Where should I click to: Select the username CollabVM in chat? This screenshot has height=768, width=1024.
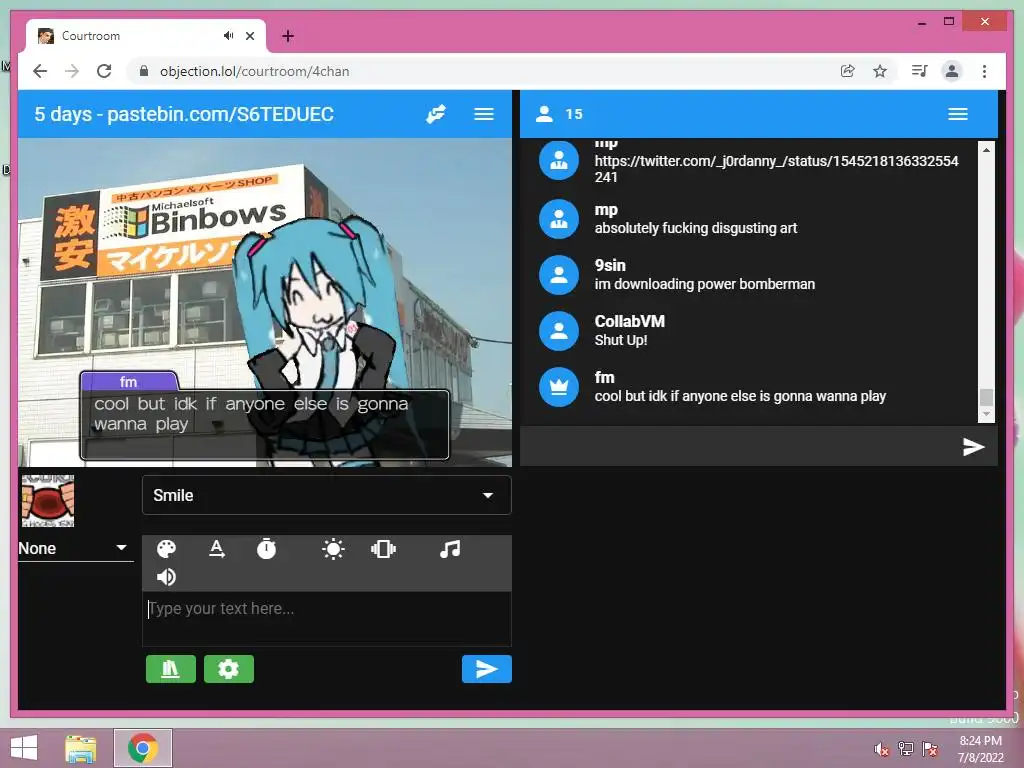tap(630, 321)
